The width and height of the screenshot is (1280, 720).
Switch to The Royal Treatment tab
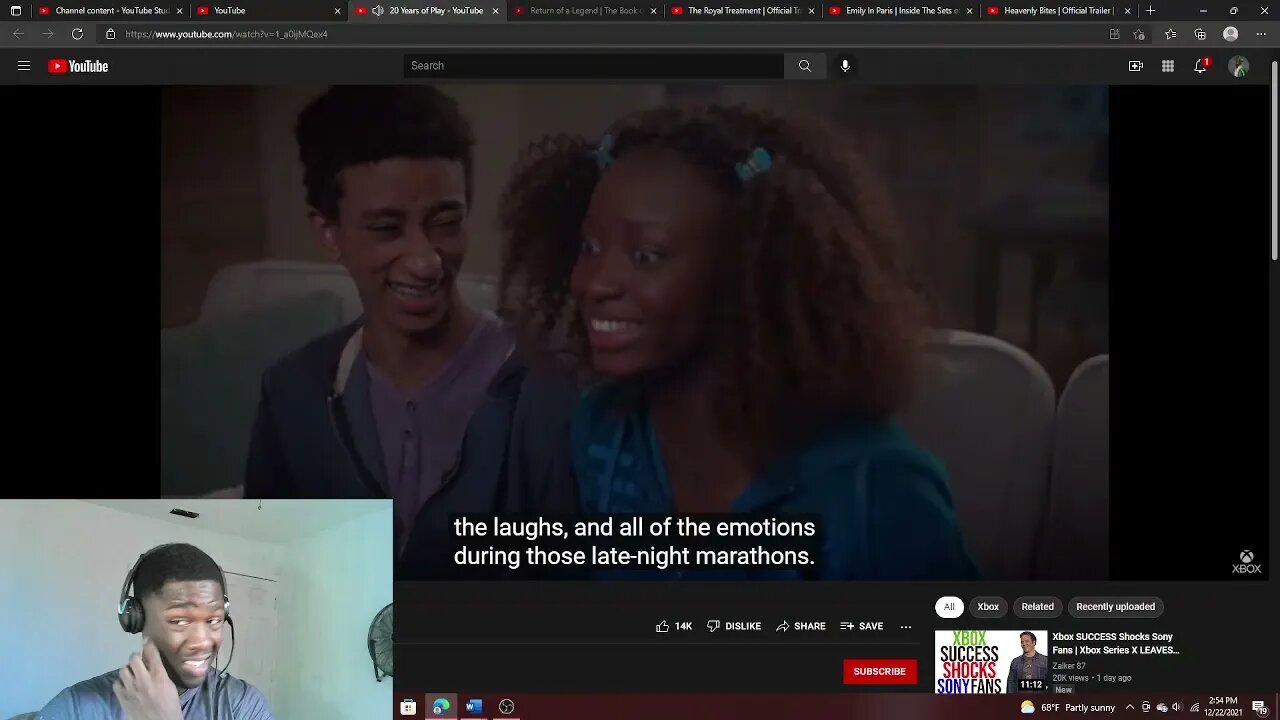(x=743, y=11)
